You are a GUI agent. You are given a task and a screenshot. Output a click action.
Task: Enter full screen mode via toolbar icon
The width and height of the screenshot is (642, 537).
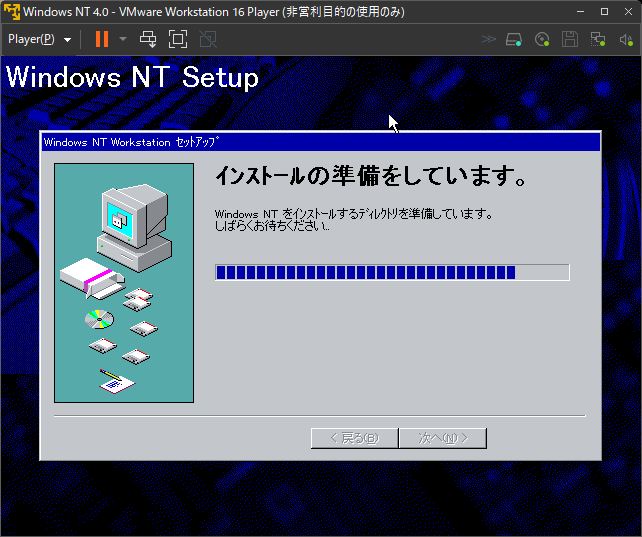tap(178, 39)
